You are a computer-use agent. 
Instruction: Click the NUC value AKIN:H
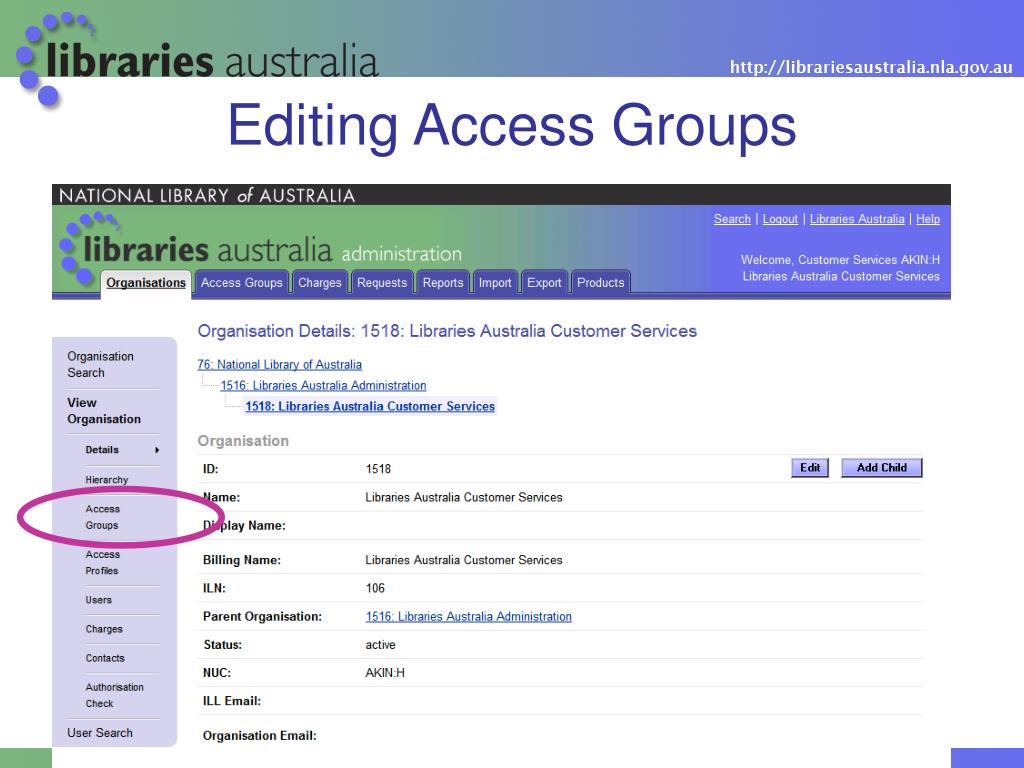pos(385,673)
